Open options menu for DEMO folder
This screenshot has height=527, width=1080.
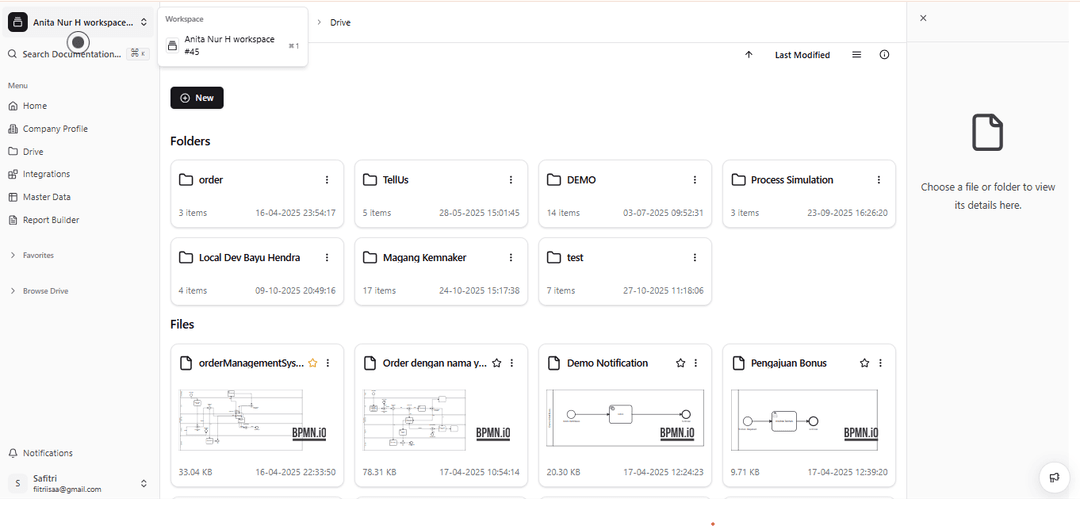pyautogui.click(x=695, y=180)
